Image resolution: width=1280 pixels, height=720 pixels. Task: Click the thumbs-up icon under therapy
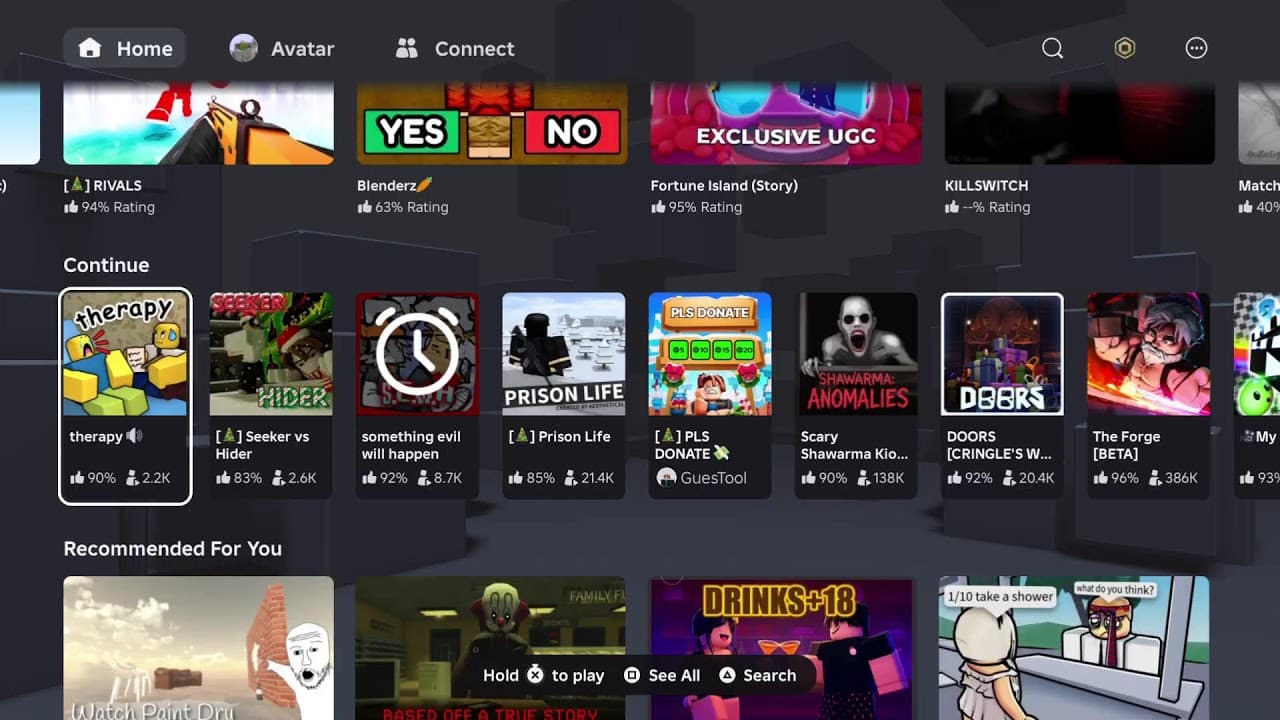pos(77,478)
